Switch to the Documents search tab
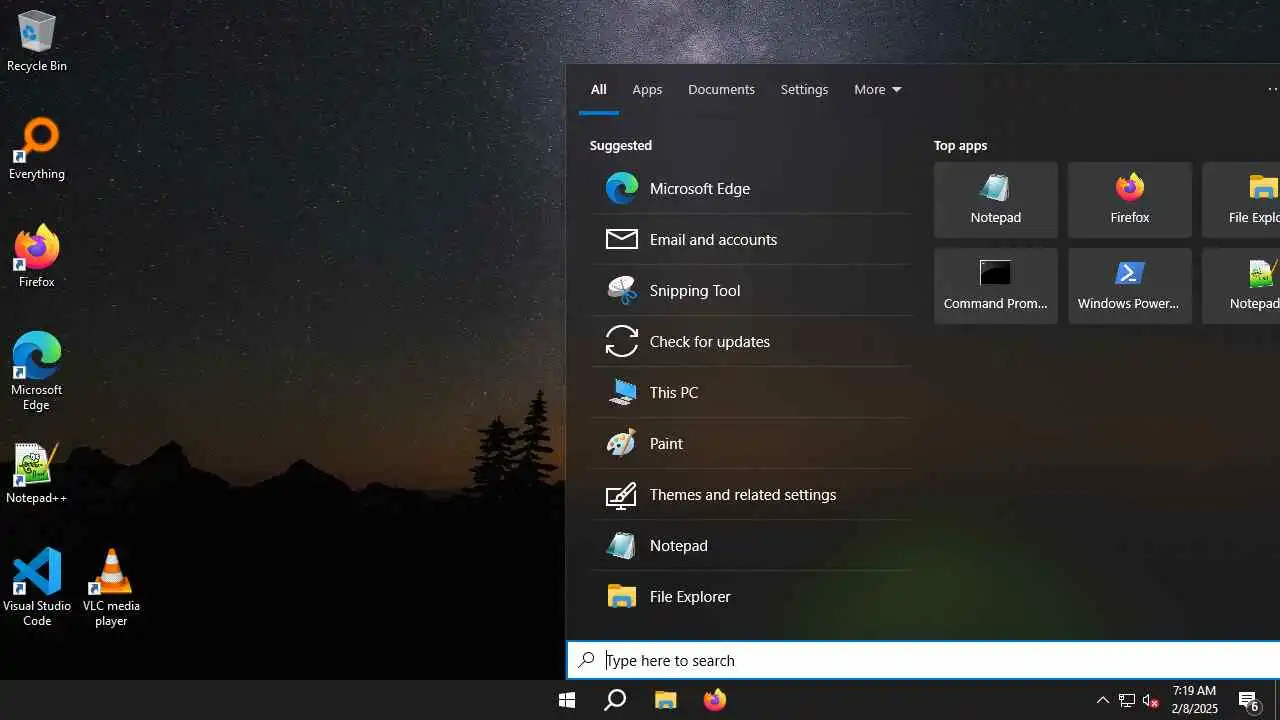Screen dimensions: 1280x720 tap(721, 89)
